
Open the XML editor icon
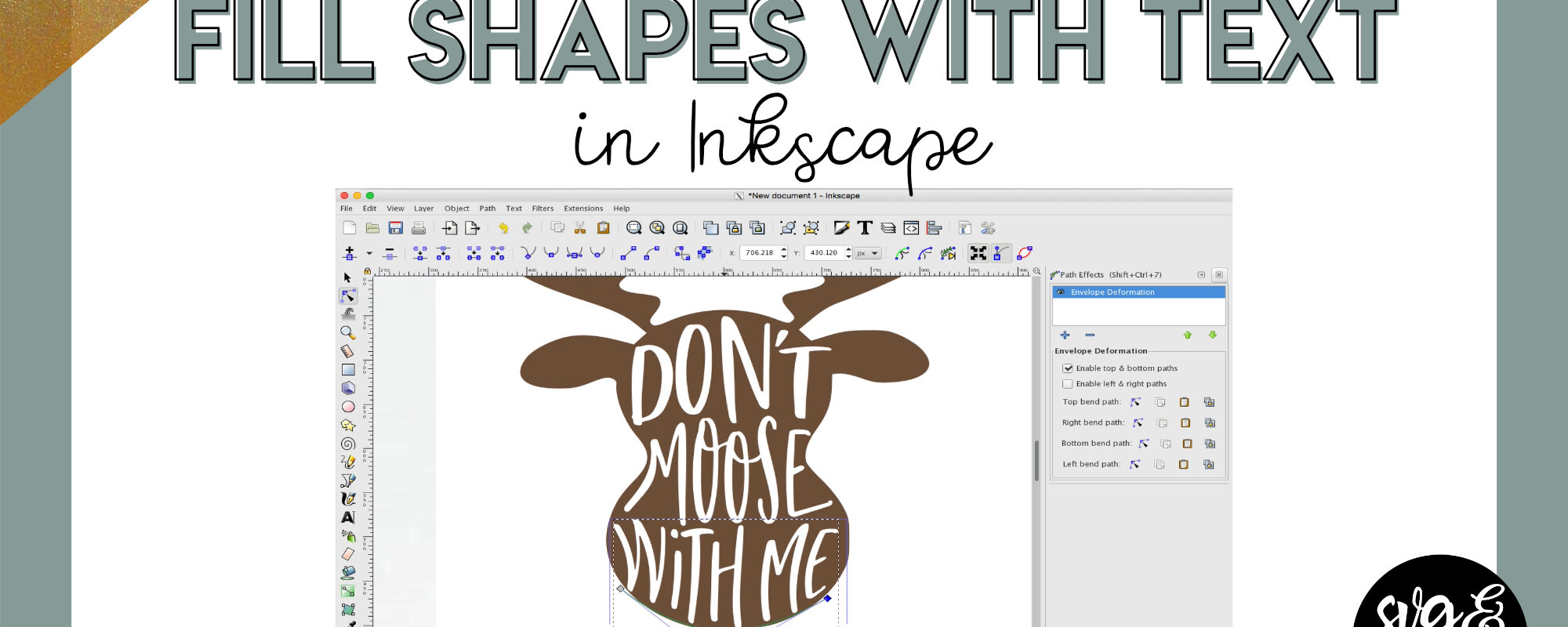pyautogui.click(x=911, y=228)
